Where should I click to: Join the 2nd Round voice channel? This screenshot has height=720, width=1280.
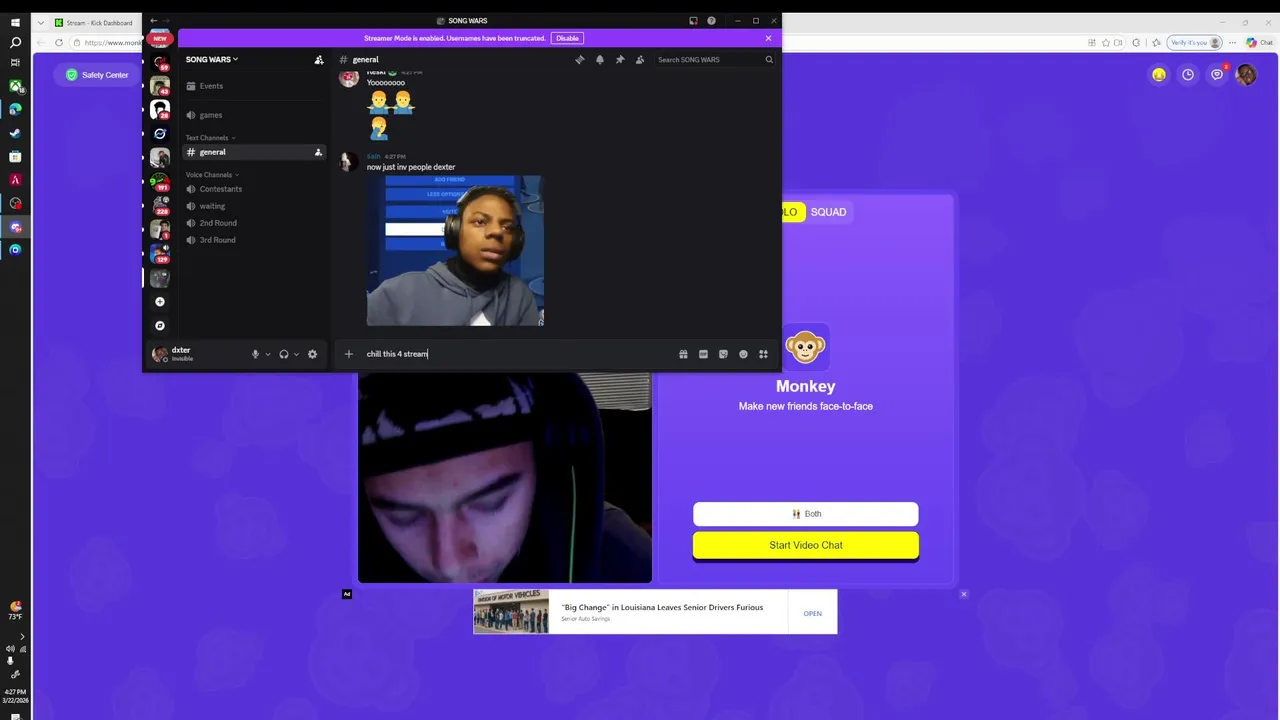pos(253,223)
